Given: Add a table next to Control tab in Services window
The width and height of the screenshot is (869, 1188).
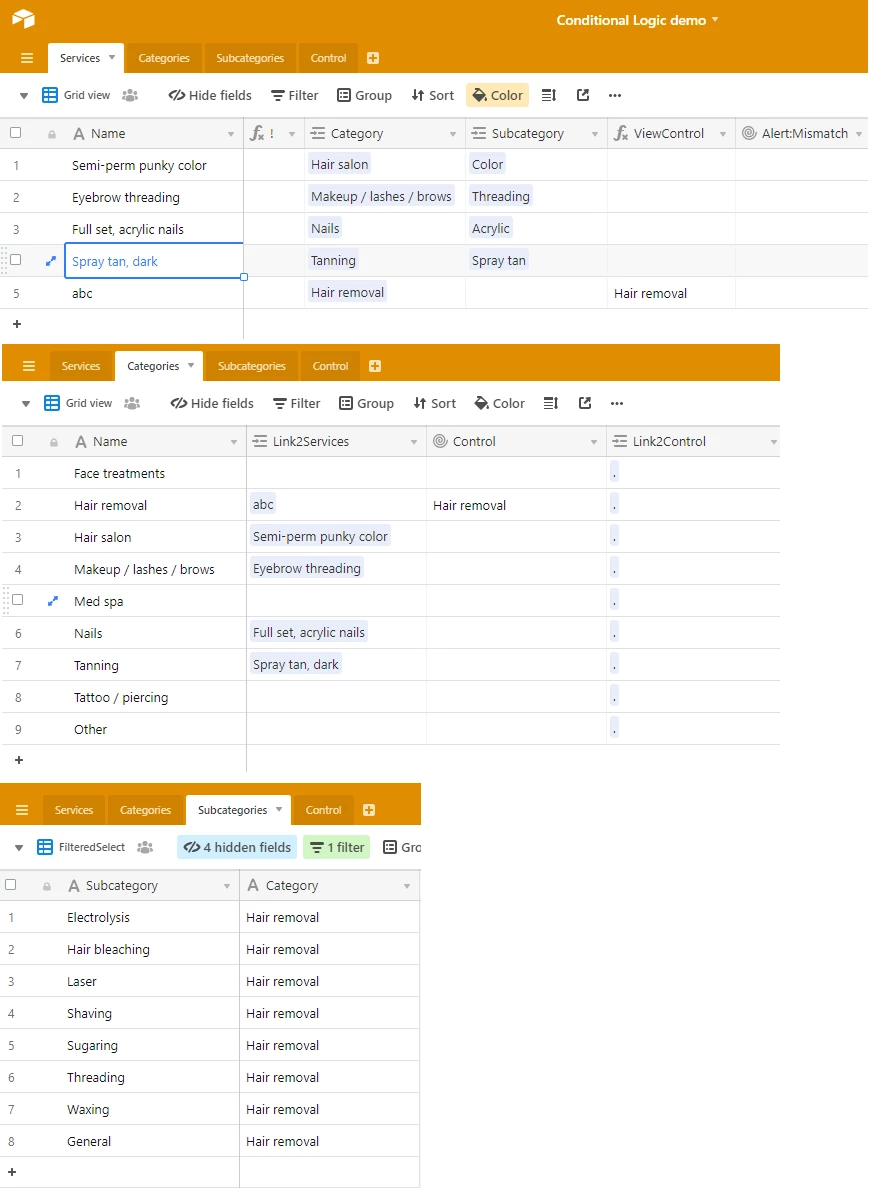Looking at the screenshot, I should (x=373, y=58).
